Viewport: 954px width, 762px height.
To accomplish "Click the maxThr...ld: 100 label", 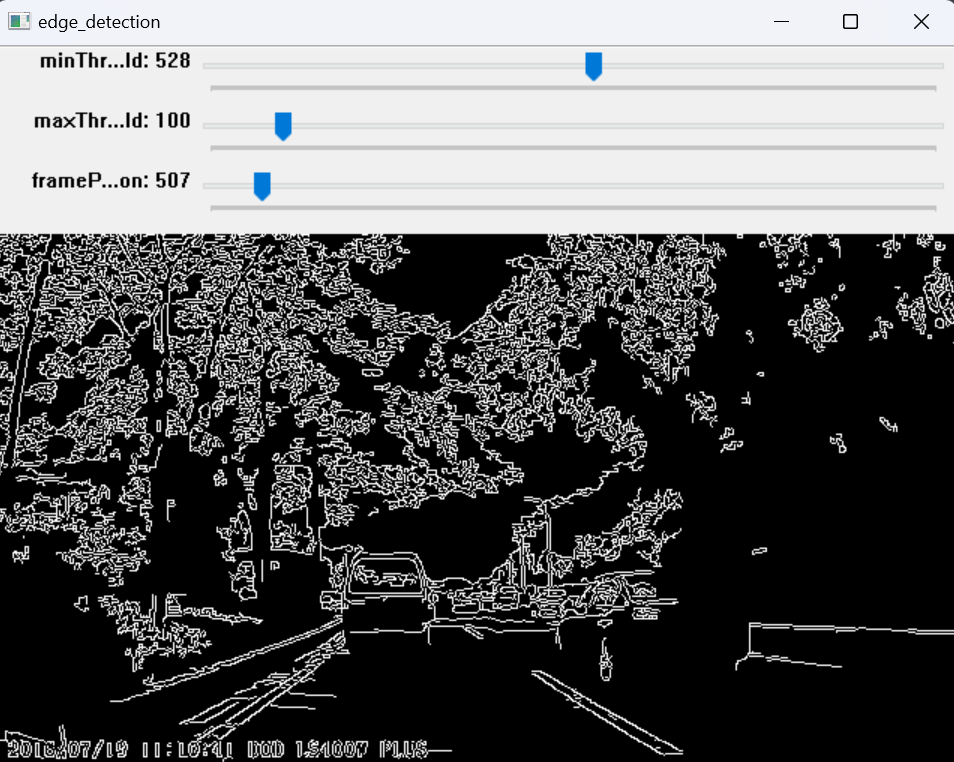I will click(x=112, y=121).
